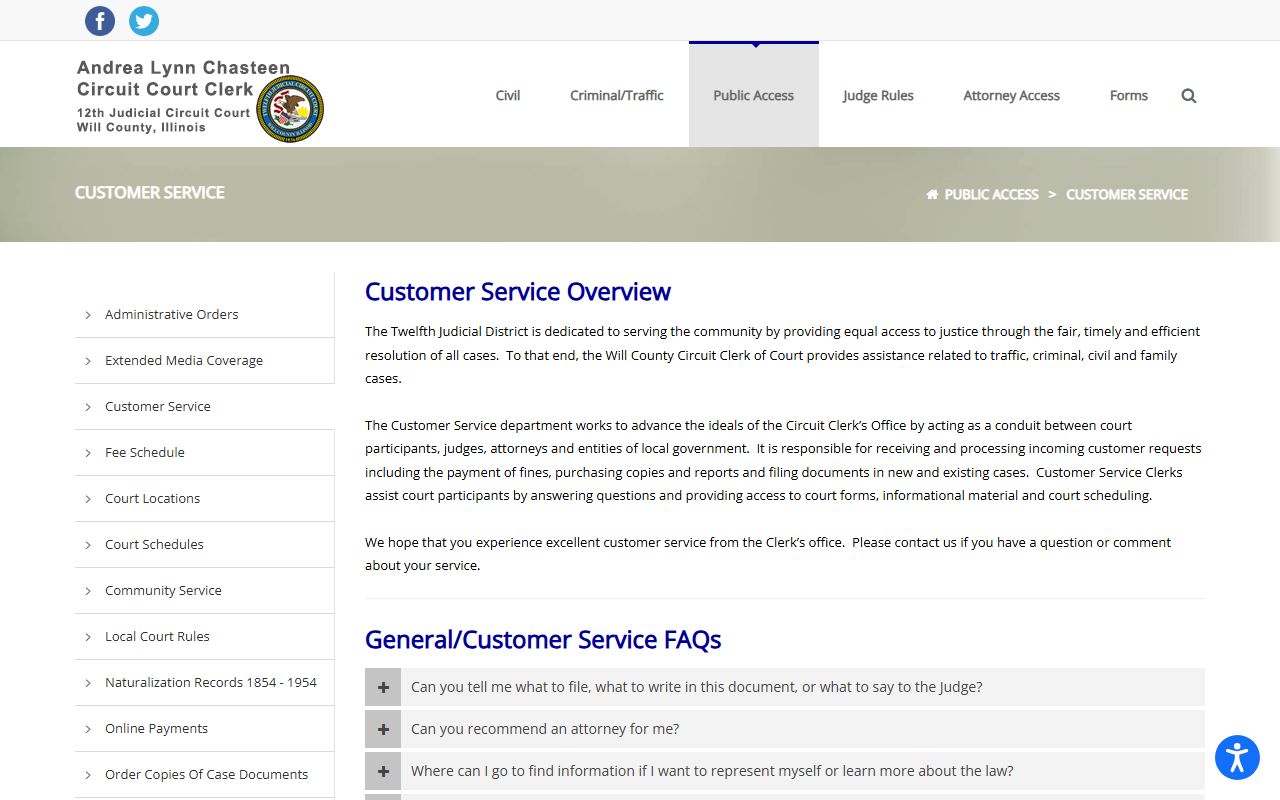Viewport: 1280px width, 800px height.
Task: Click chevron beside Court Locations
Action: 88,499
